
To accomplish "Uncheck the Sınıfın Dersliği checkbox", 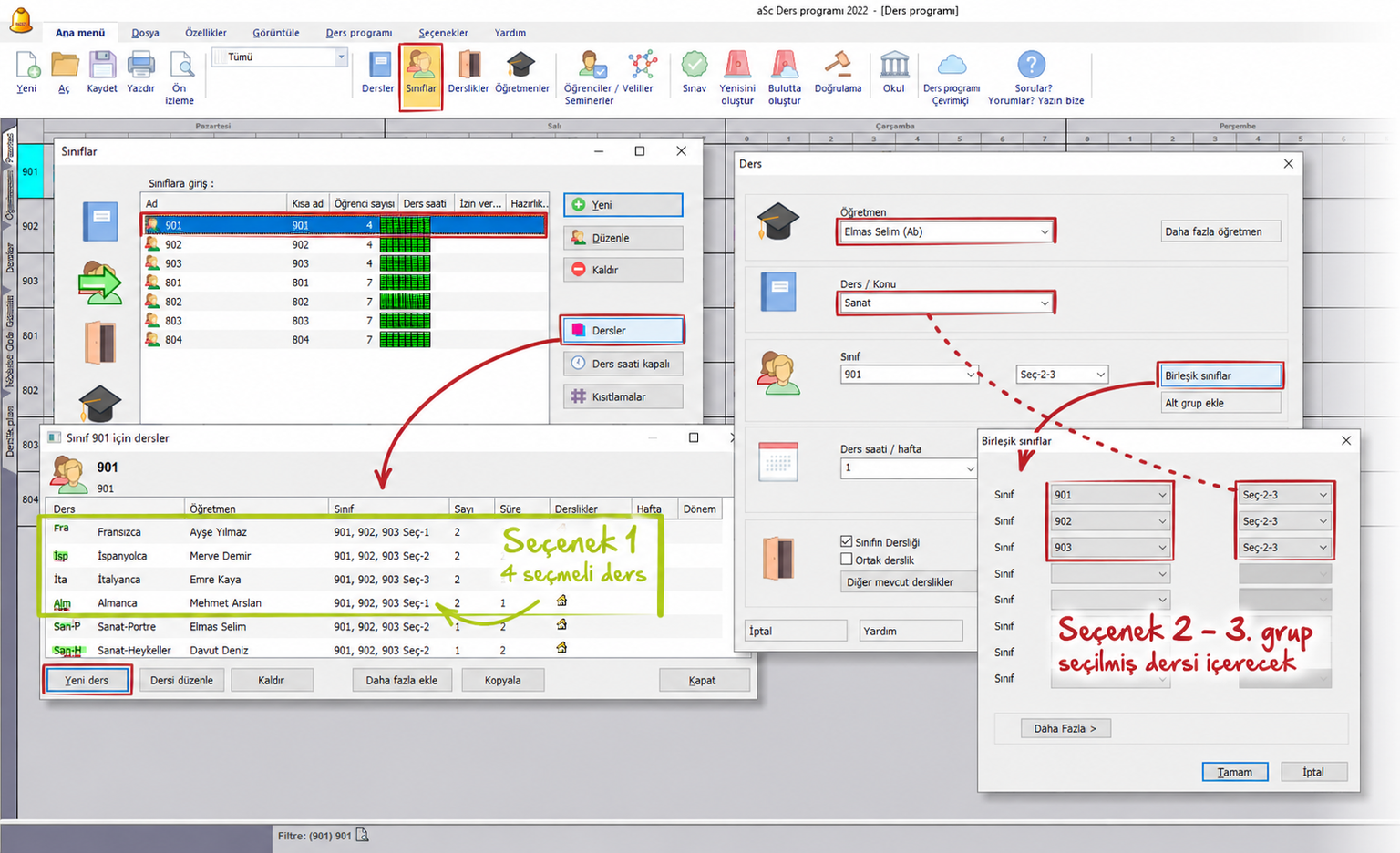I will [x=847, y=541].
